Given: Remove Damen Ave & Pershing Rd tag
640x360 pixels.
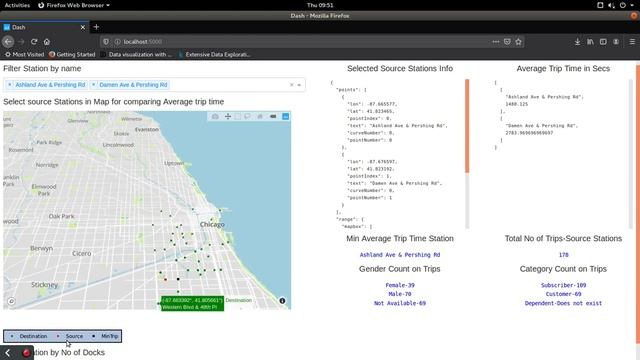Looking at the screenshot, I should pyautogui.click(x=93, y=85).
